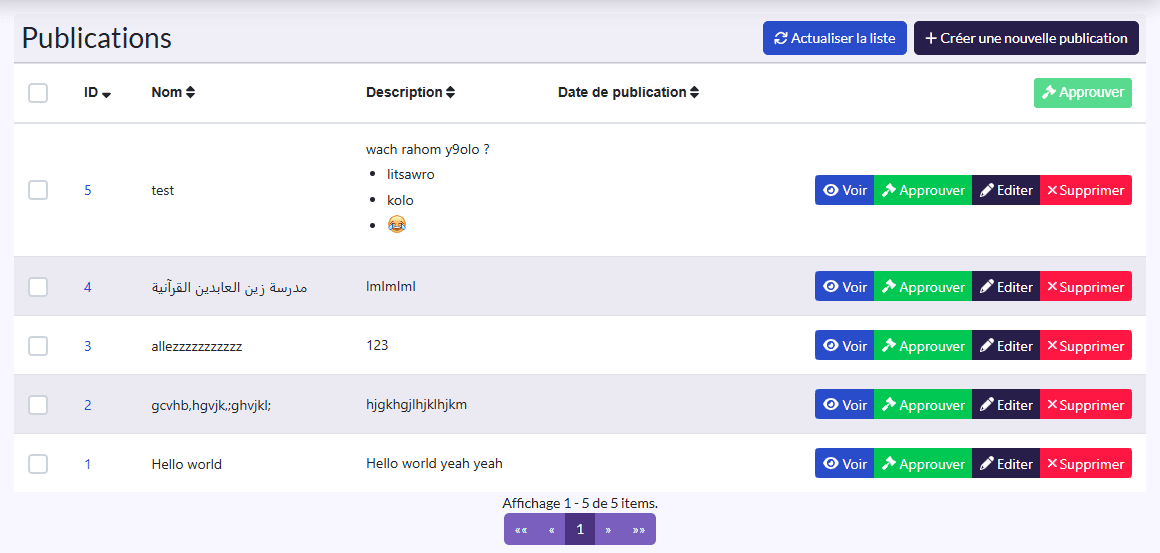The height and width of the screenshot is (553, 1160).
Task: Edit the test publication
Action: point(1006,190)
